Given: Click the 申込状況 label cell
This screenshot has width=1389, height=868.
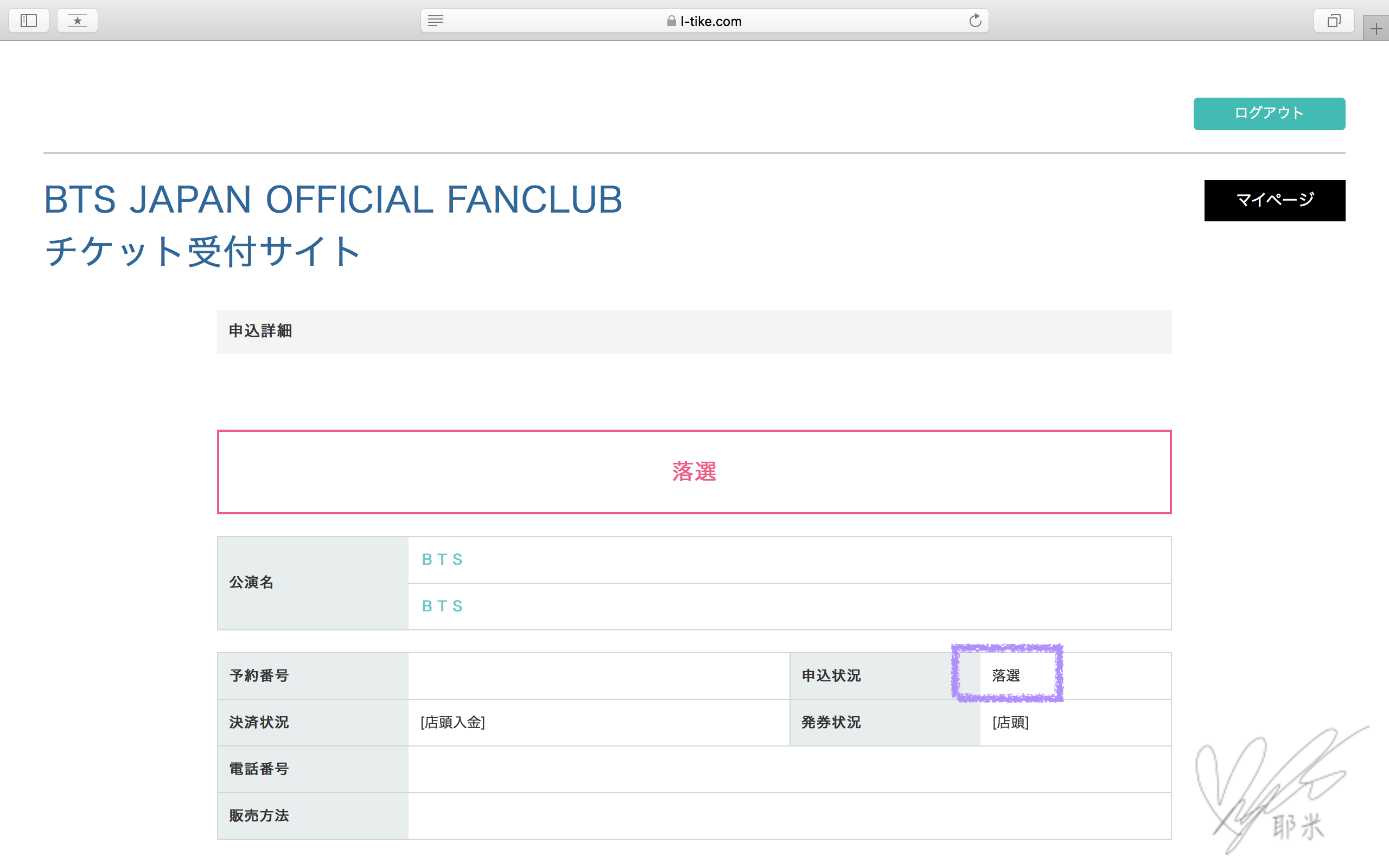Looking at the screenshot, I should pos(884,676).
